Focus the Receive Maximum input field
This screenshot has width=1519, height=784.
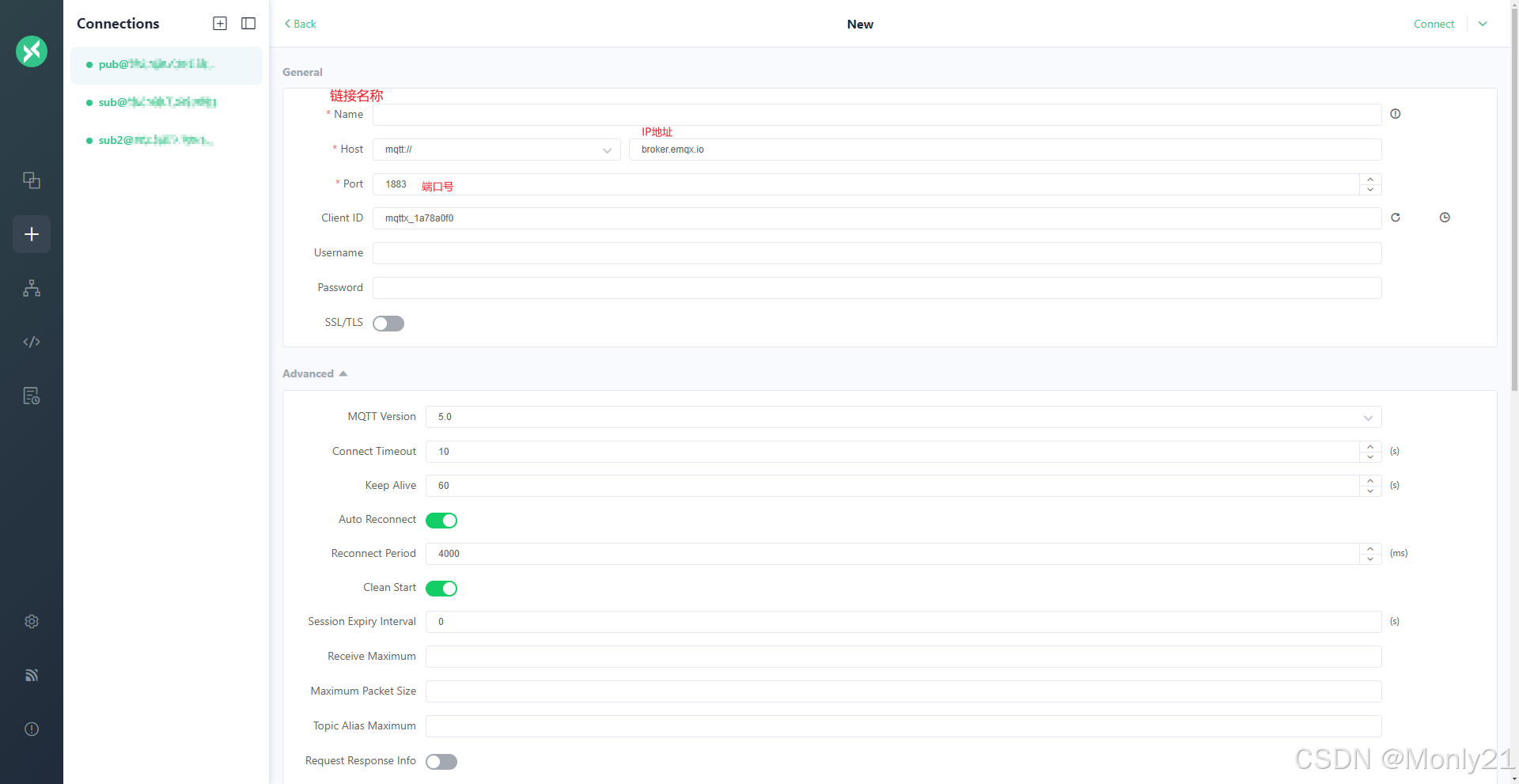pyautogui.click(x=903, y=657)
